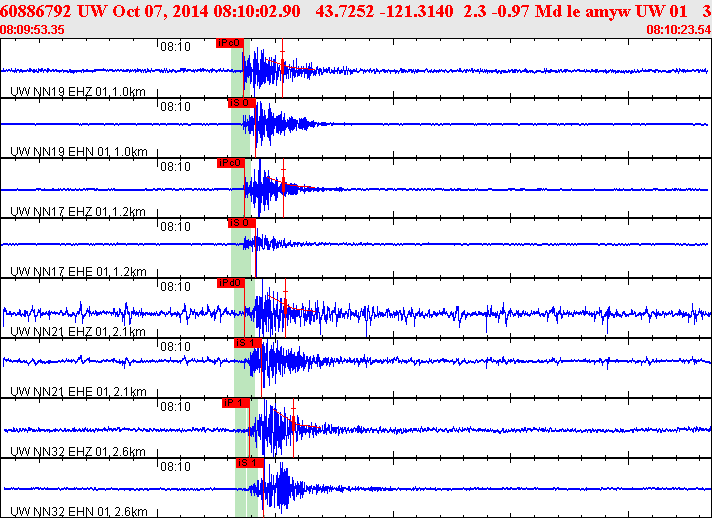Select the 'UW NN21 EHE 01 2.1km' channel label
This screenshot has width=712, height=518.
(x=79, y=391)
